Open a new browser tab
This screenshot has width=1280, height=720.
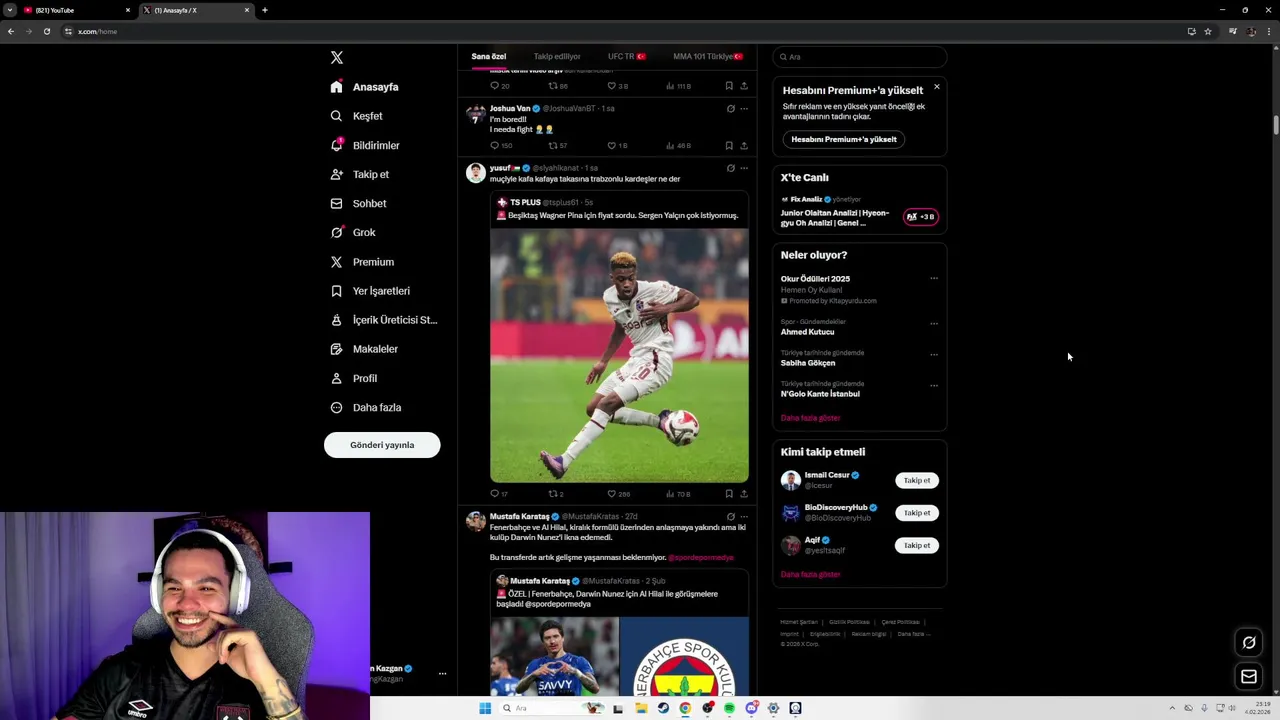(x=264, y=10)
